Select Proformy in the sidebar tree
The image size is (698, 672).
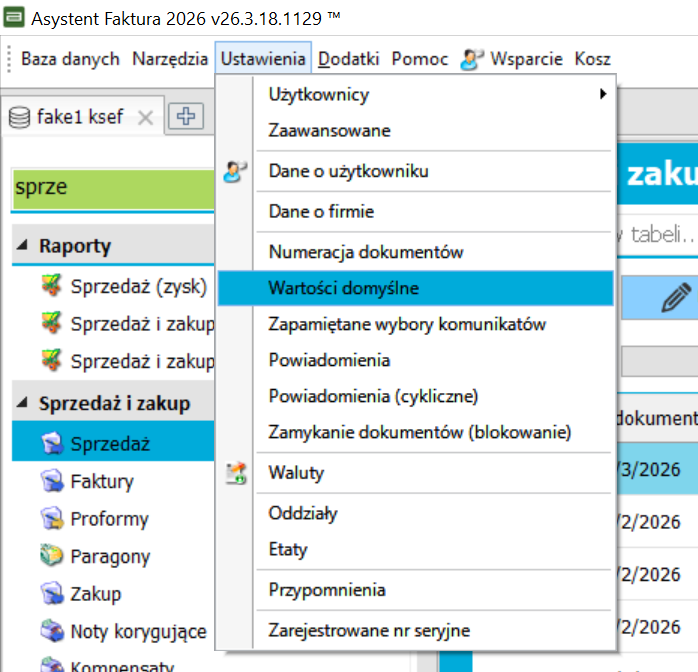pos(109,519)
